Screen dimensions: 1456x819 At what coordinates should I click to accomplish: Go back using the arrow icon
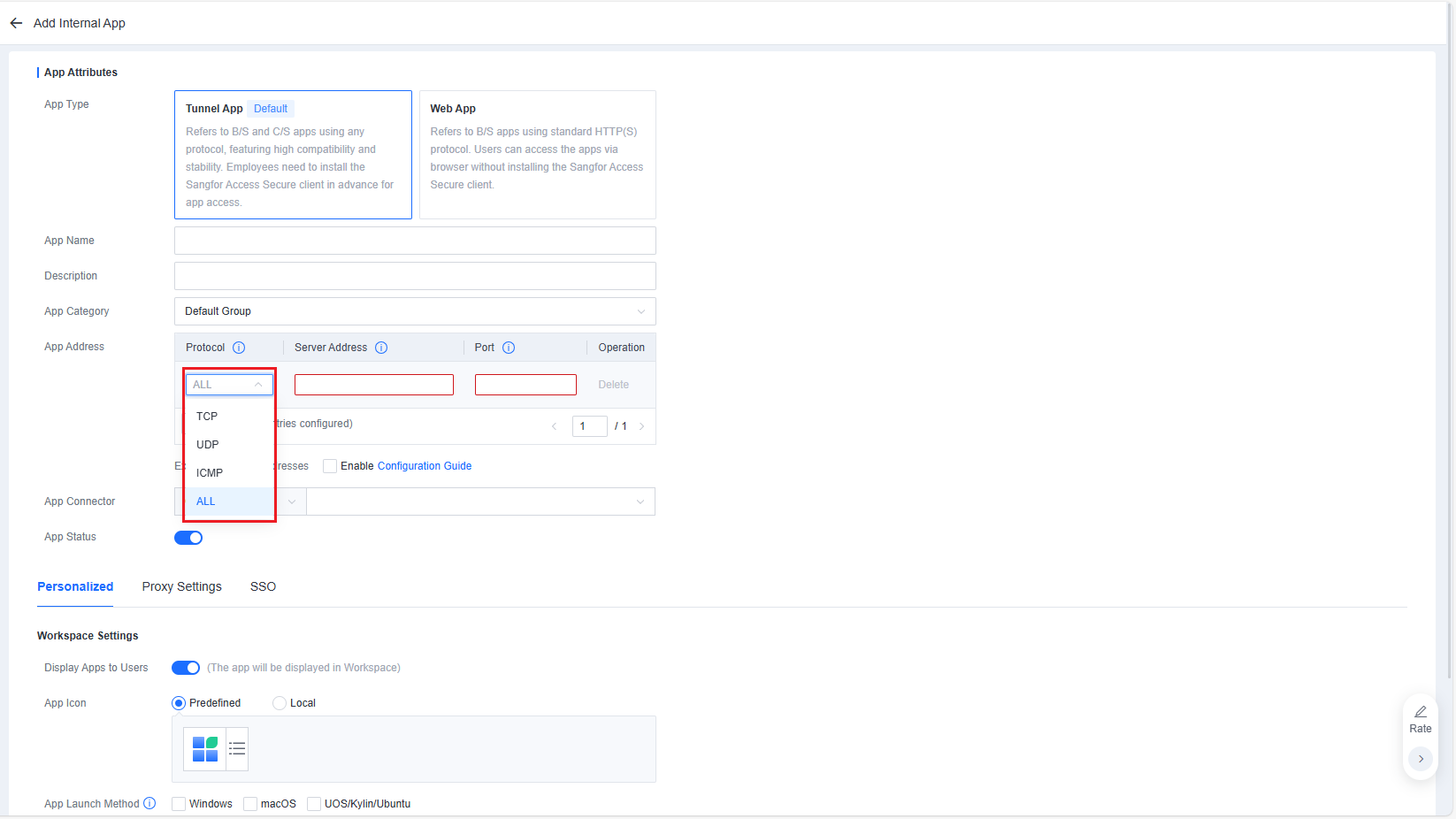click(16, 23)
